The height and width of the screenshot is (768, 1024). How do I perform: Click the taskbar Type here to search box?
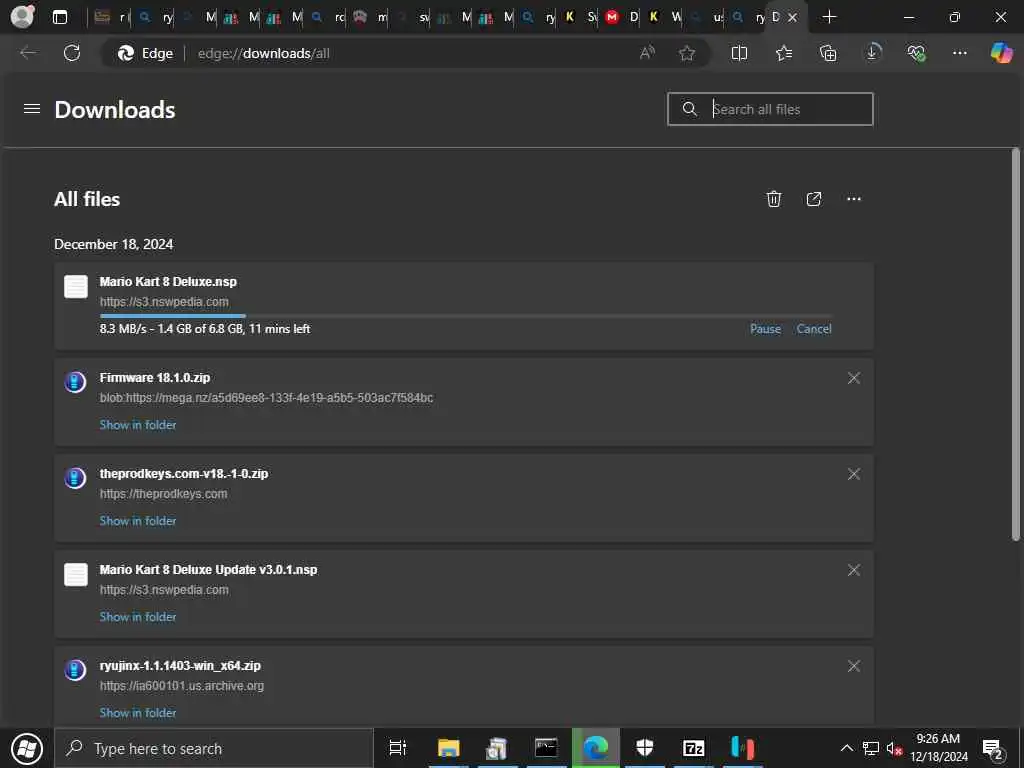pyautogui.click(x=214, y=748)
